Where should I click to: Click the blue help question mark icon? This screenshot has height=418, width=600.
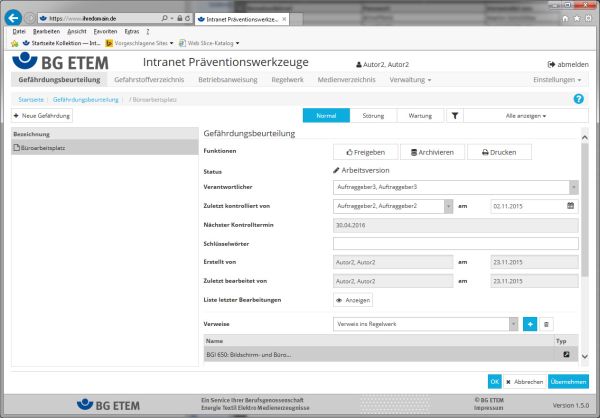coord(578,99)
